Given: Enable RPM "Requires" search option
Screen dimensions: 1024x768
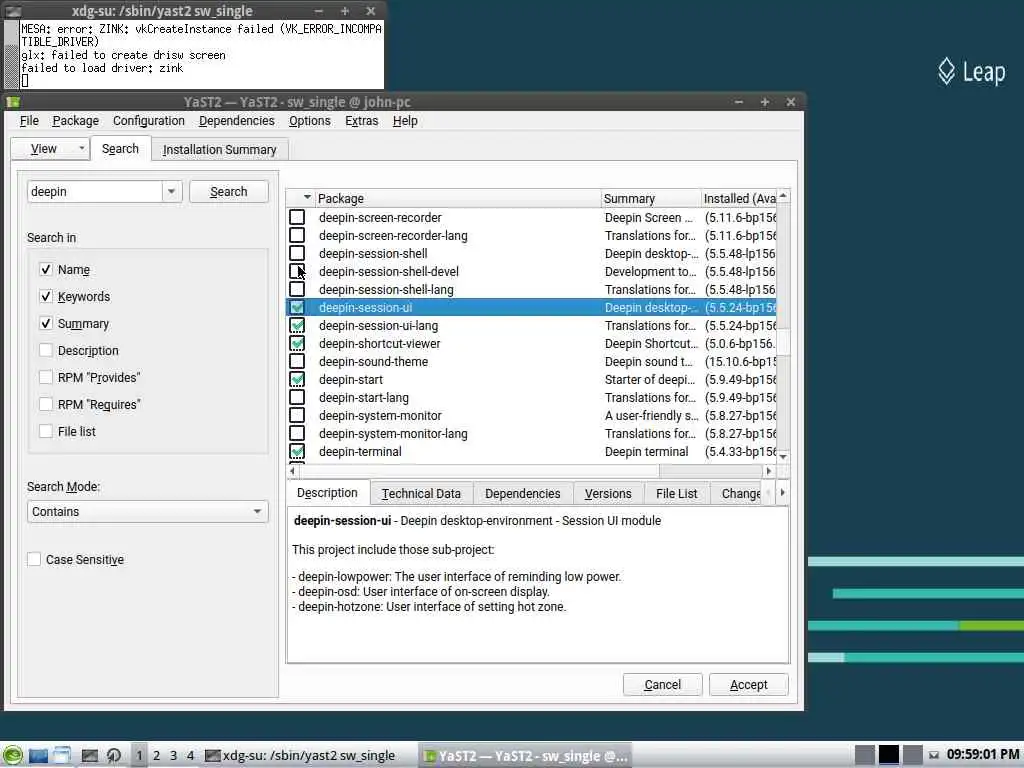Looking at the screenshot, I should [46, 404].
